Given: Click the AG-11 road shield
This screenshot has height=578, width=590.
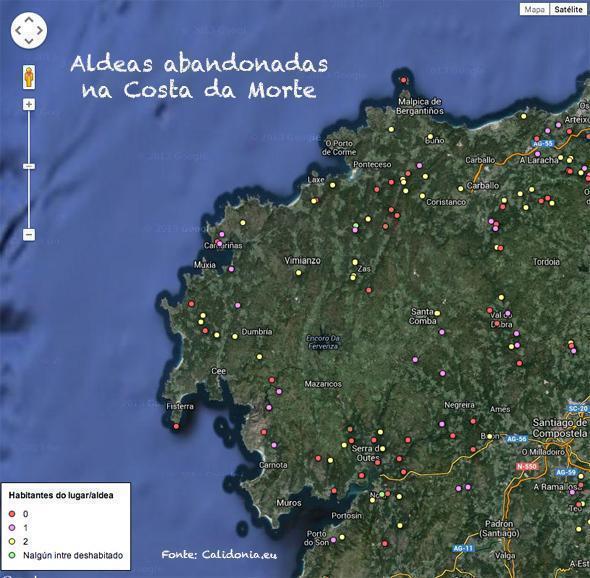Looking at the screenshot, I should pyautogui.click(x=463, y=548).
